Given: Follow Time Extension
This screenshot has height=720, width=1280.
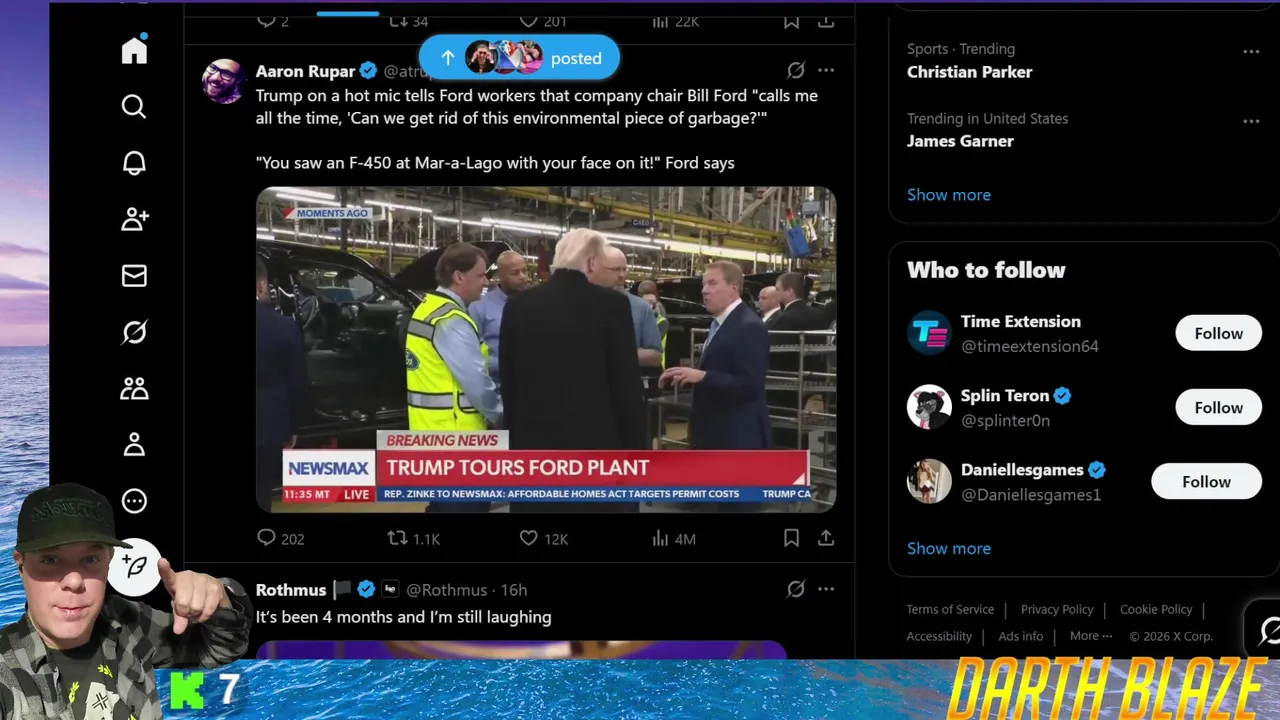Looking at the screenshot, I should click(x=1218, y=333).
